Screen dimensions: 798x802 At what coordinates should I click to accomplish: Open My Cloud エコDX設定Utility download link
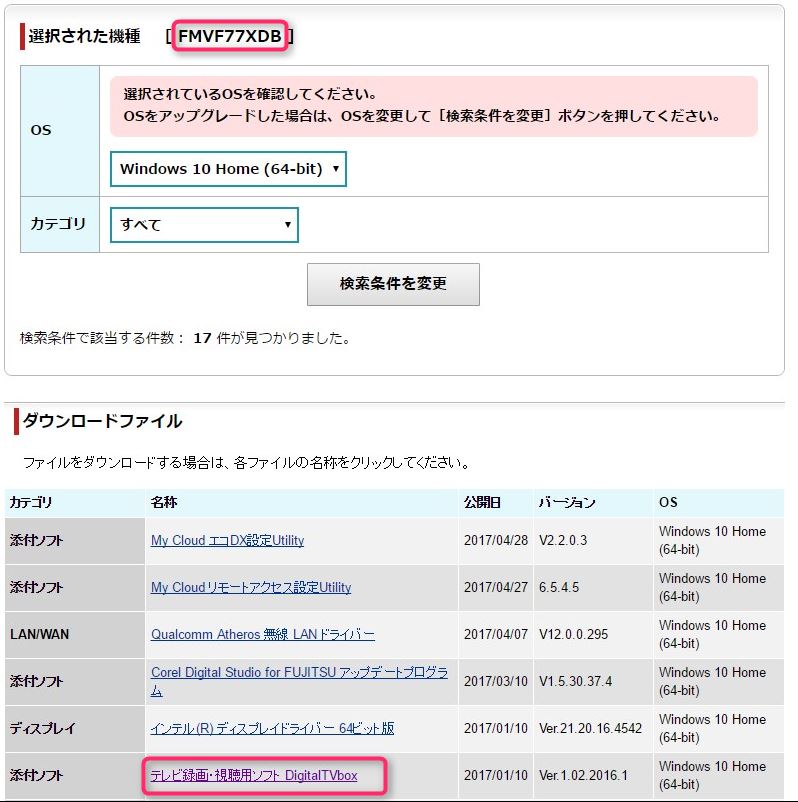[x=227, y=540]
